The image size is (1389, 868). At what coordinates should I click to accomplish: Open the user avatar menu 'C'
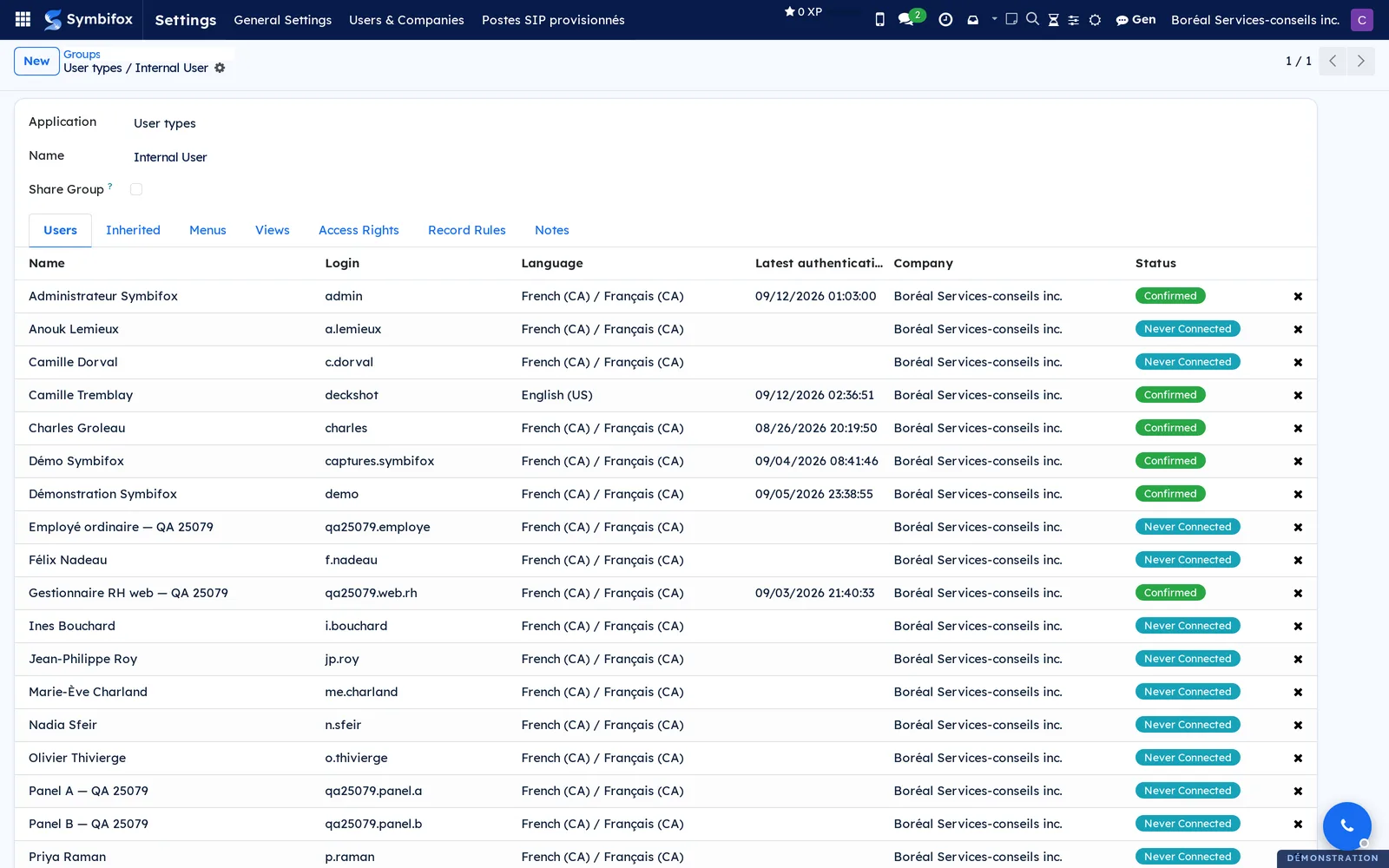[x=1361, y=19]
